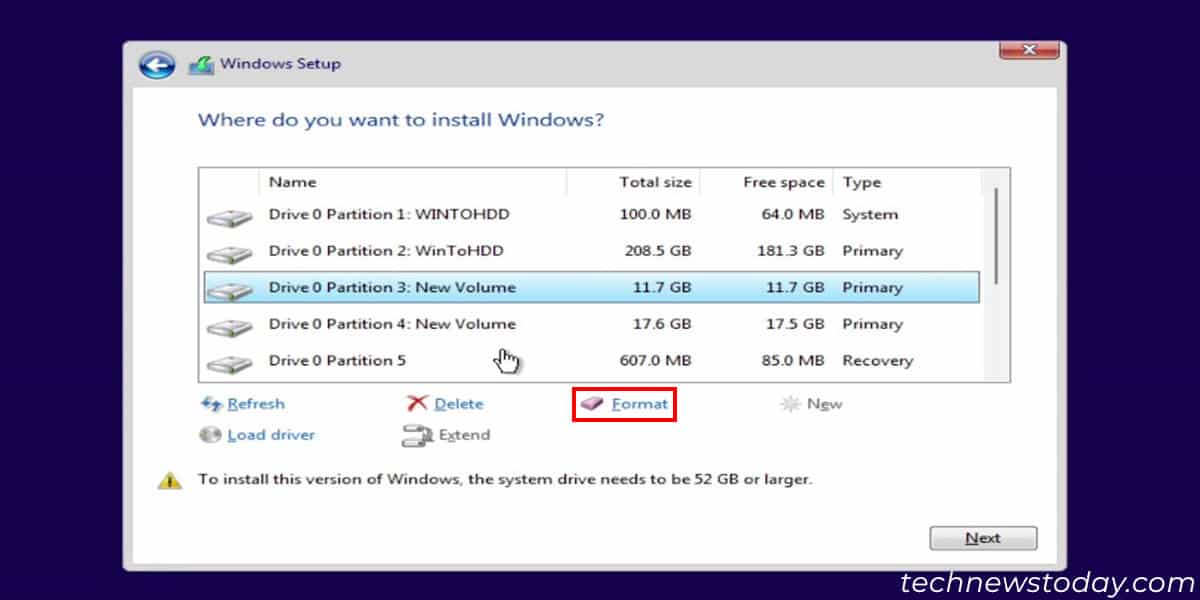The height and width of the screenshot is (600, 1200).
Task: Click the Load driver icon
Action: (210, 434)
